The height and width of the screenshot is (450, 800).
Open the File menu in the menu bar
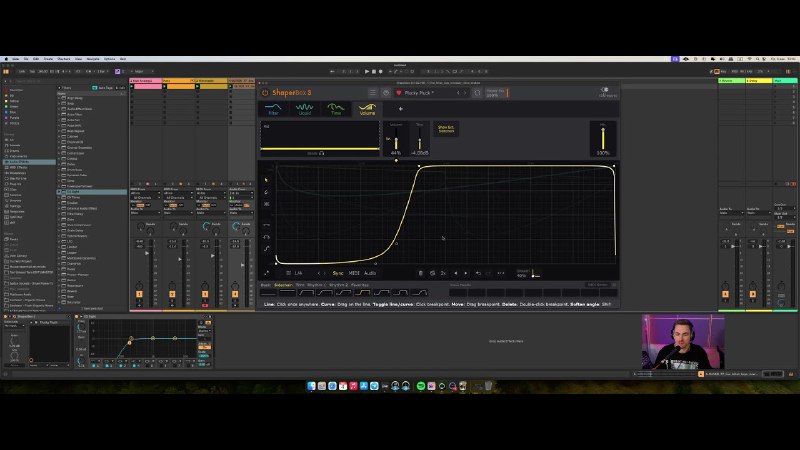coord(26,59)
